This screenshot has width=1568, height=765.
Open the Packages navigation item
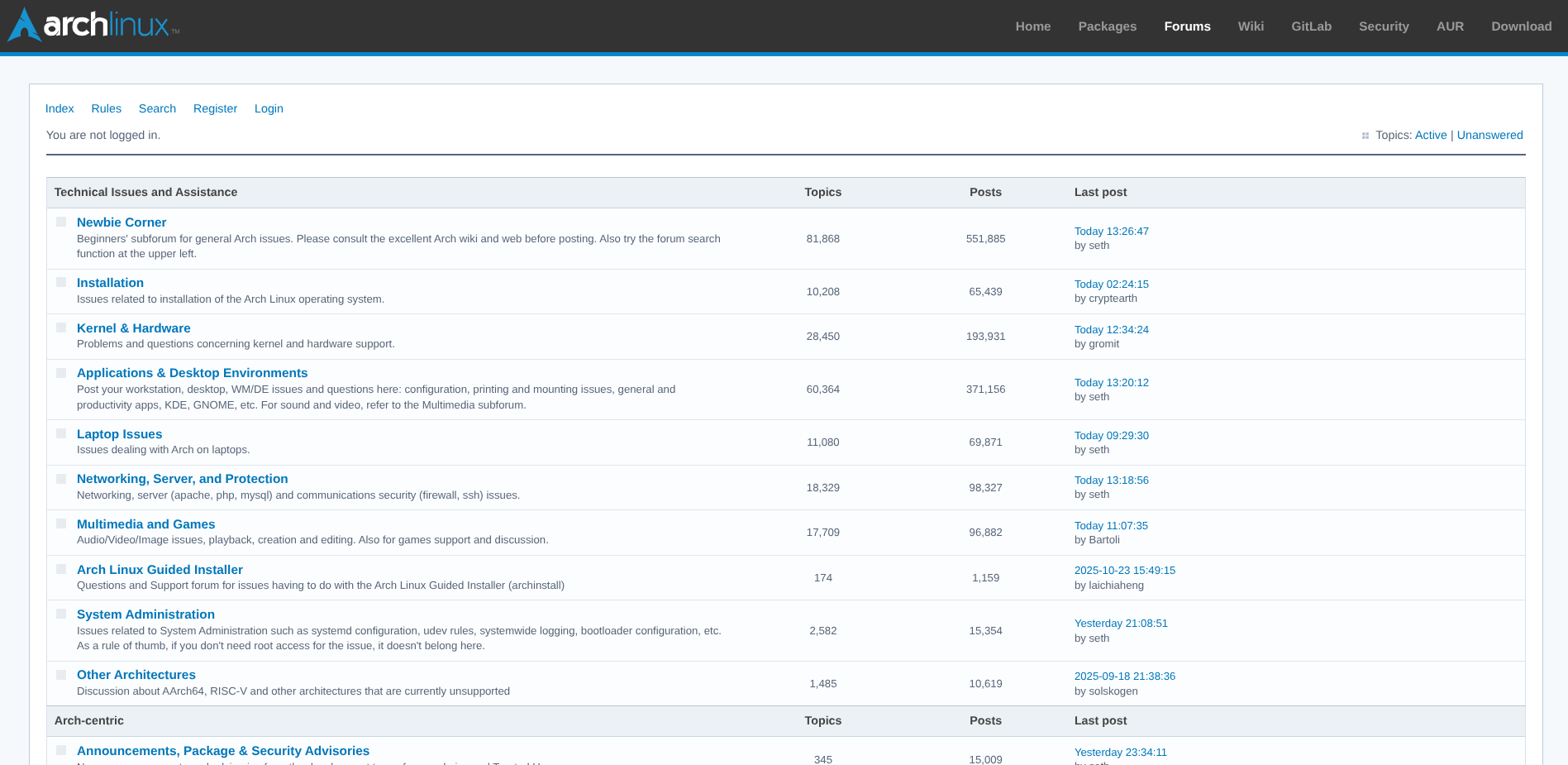[x=1107, y=26]
